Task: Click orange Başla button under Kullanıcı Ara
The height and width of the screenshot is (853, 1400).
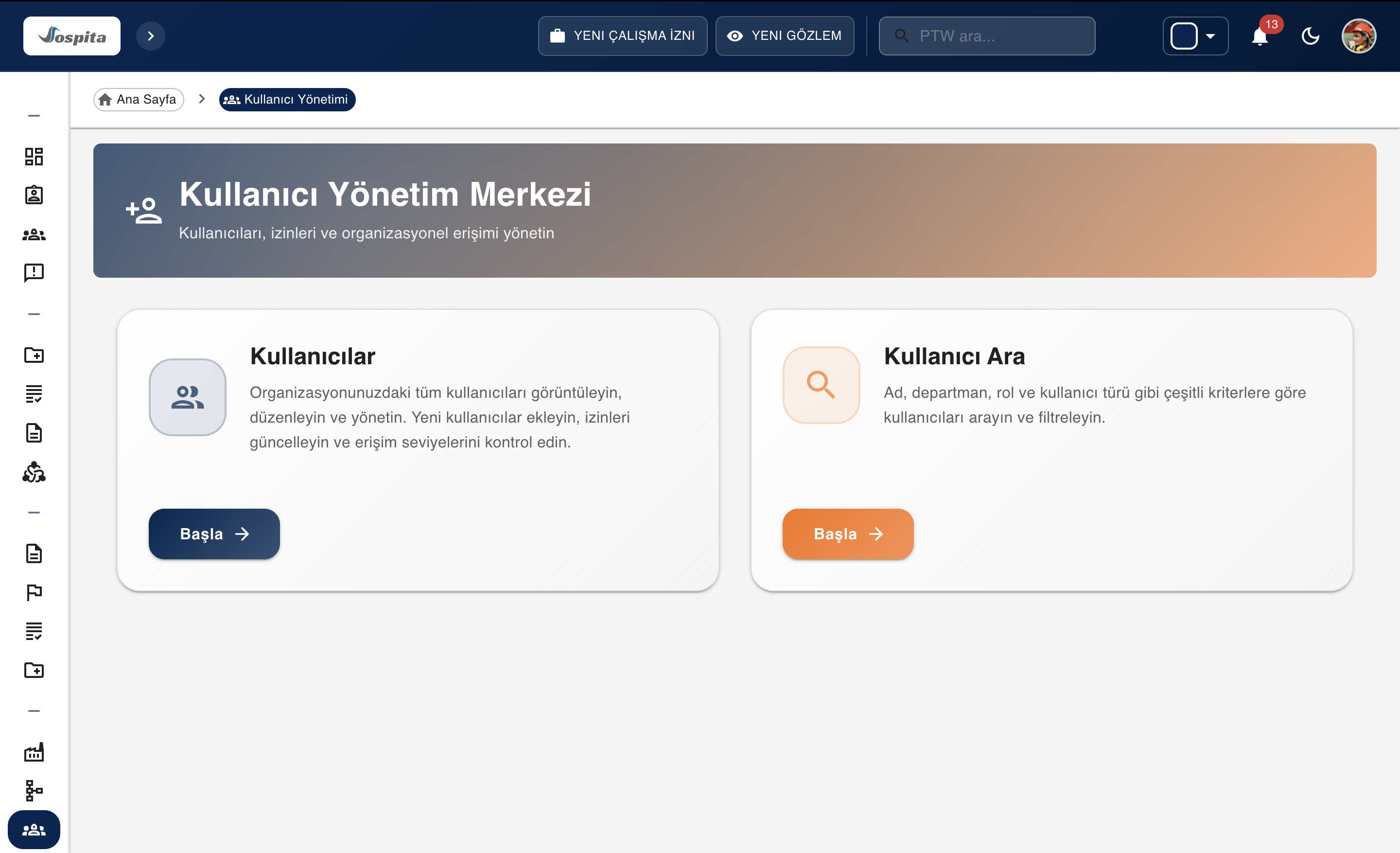Action: tap(847, 533)
